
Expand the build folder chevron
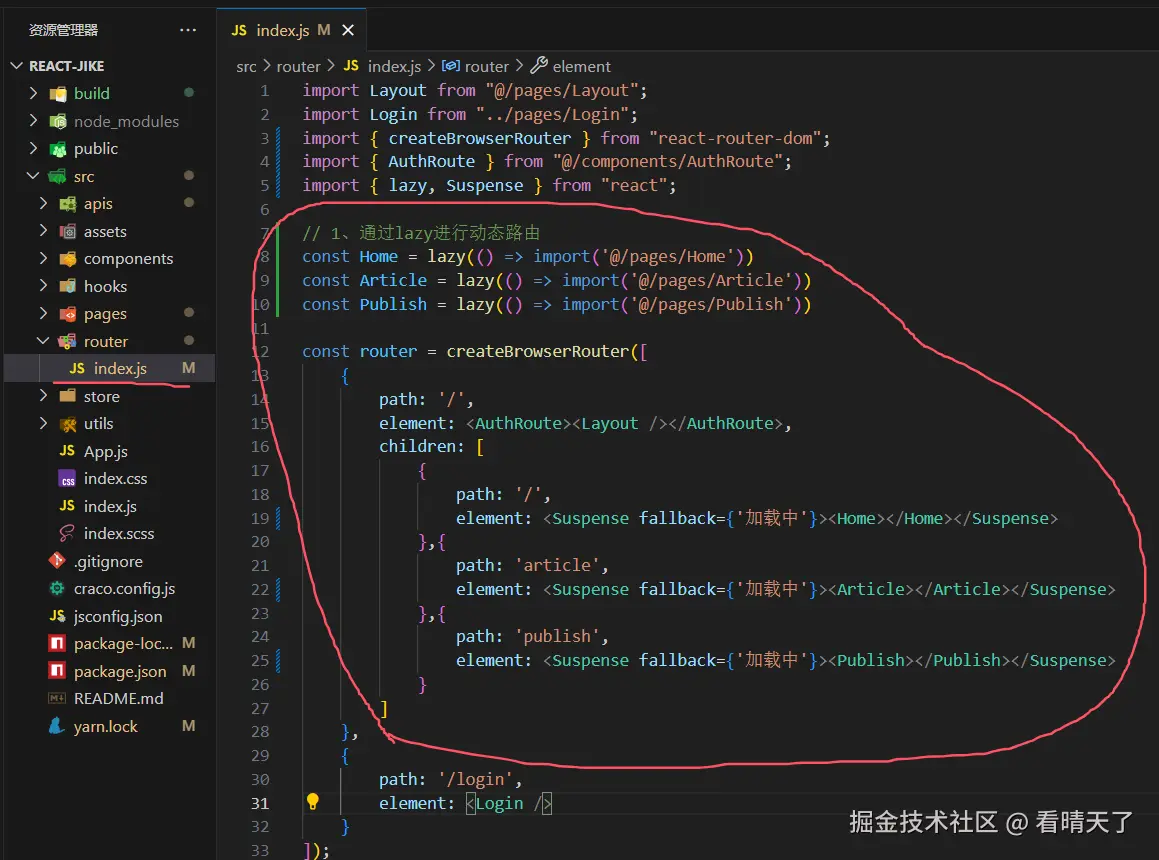(33, 93)
